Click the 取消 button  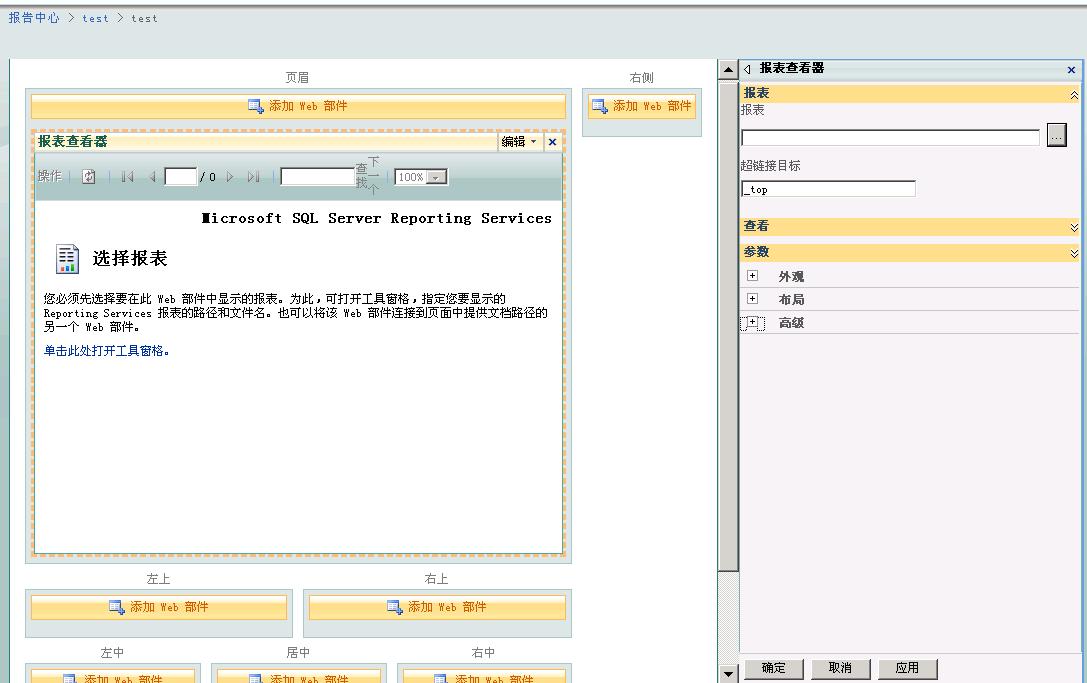click(x=840, y=668)
